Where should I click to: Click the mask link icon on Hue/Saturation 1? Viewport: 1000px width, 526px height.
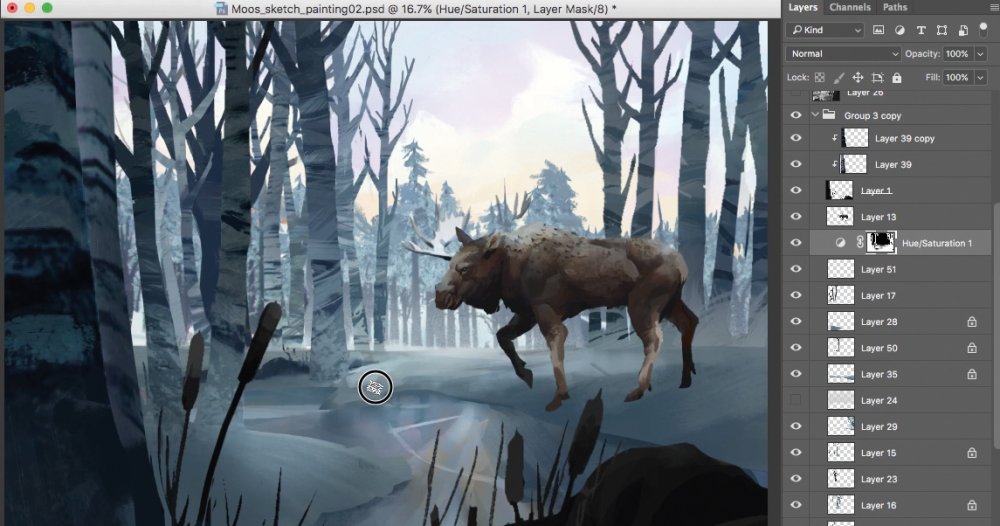pyautogui.click(x=860, y=243)
